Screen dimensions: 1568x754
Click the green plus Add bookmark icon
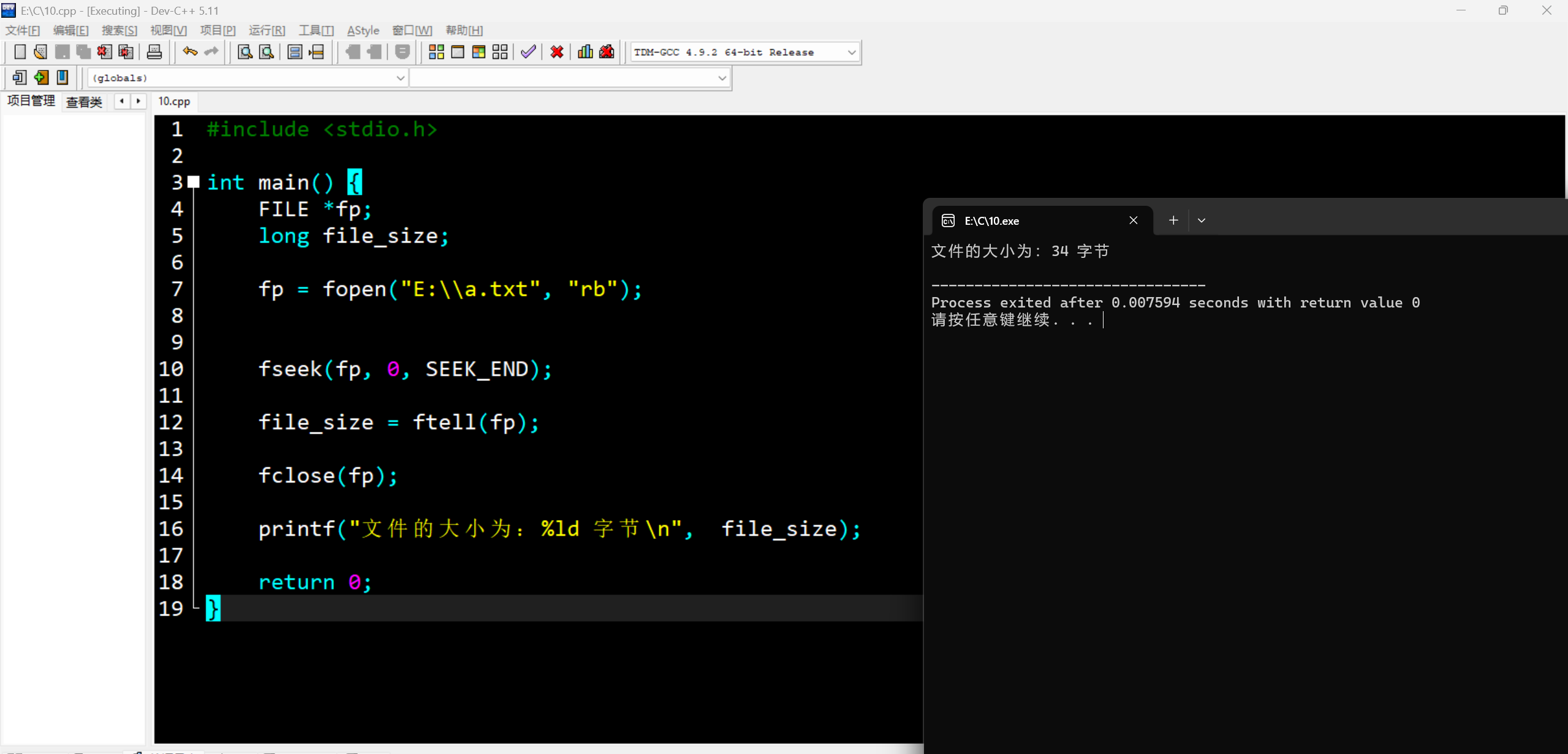pos(41,77)
